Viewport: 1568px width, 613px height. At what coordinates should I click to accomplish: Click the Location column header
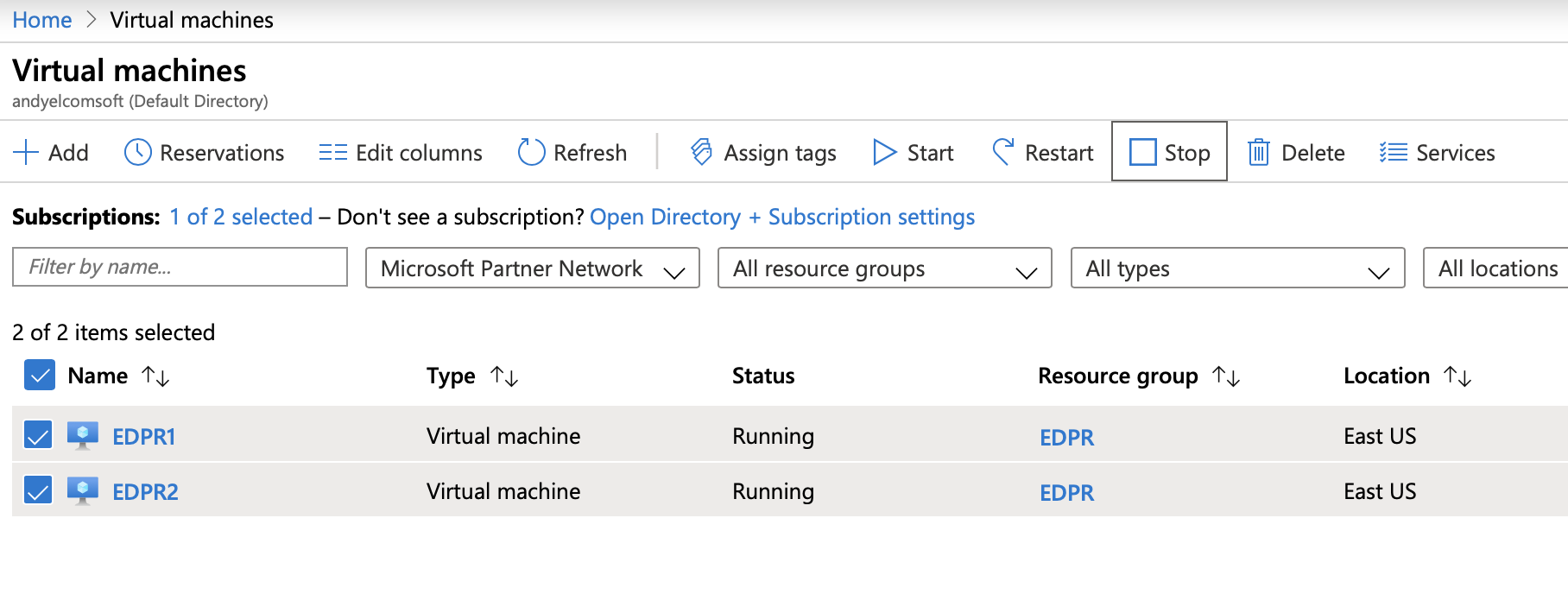click(1386, 376)
